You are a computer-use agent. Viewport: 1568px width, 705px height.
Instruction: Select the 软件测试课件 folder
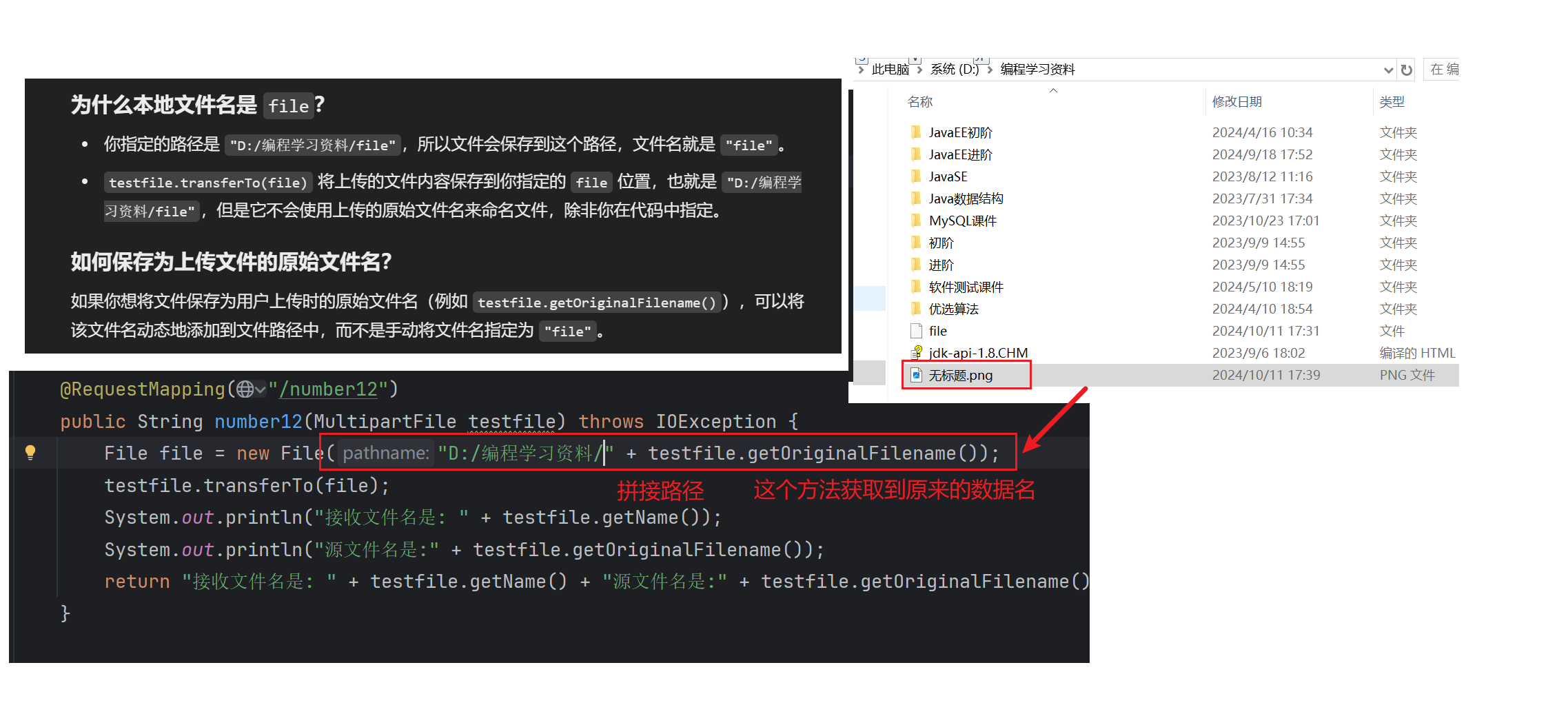[966, 287]
